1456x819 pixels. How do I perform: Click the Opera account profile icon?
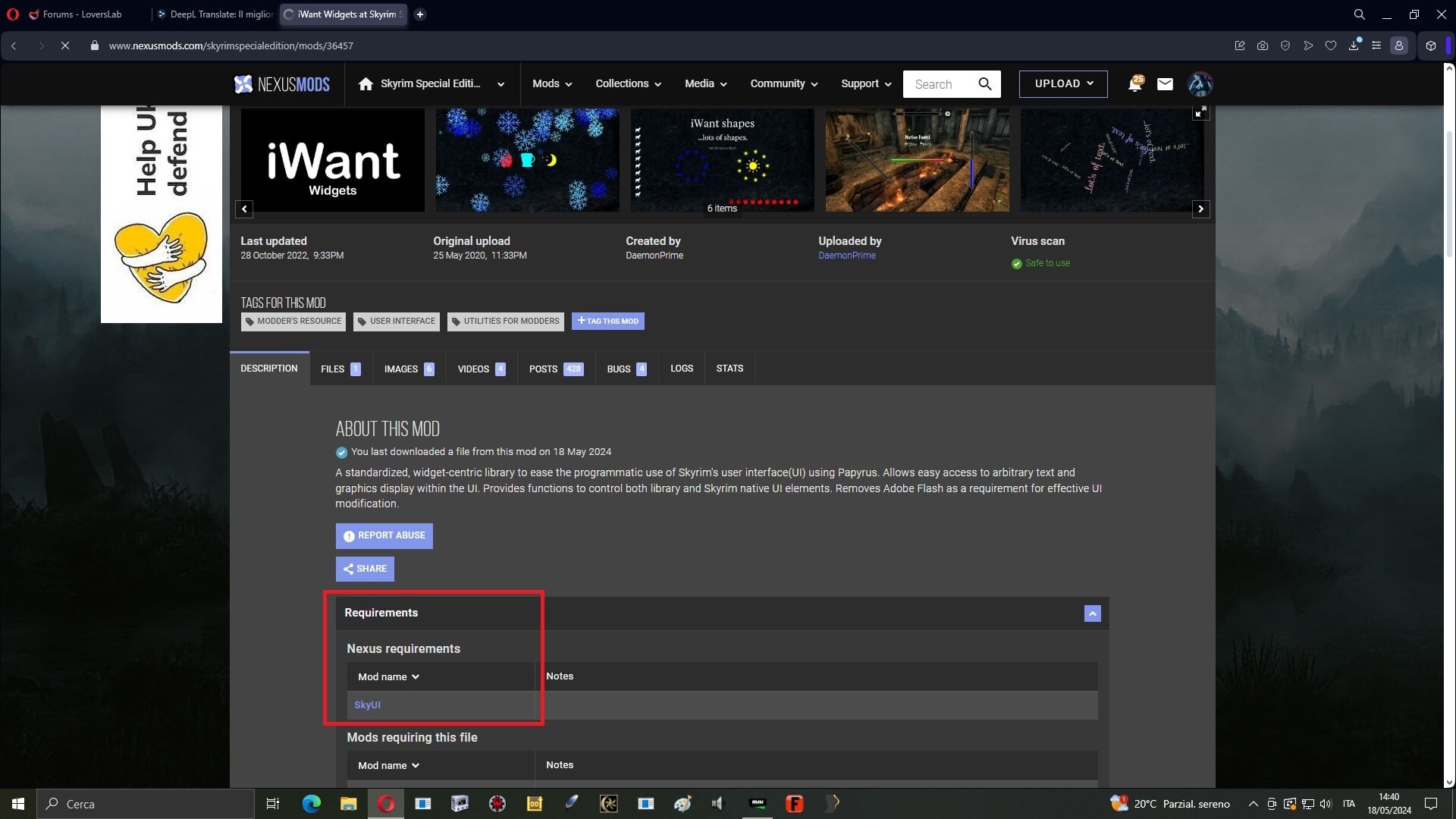pos(1399,45)
